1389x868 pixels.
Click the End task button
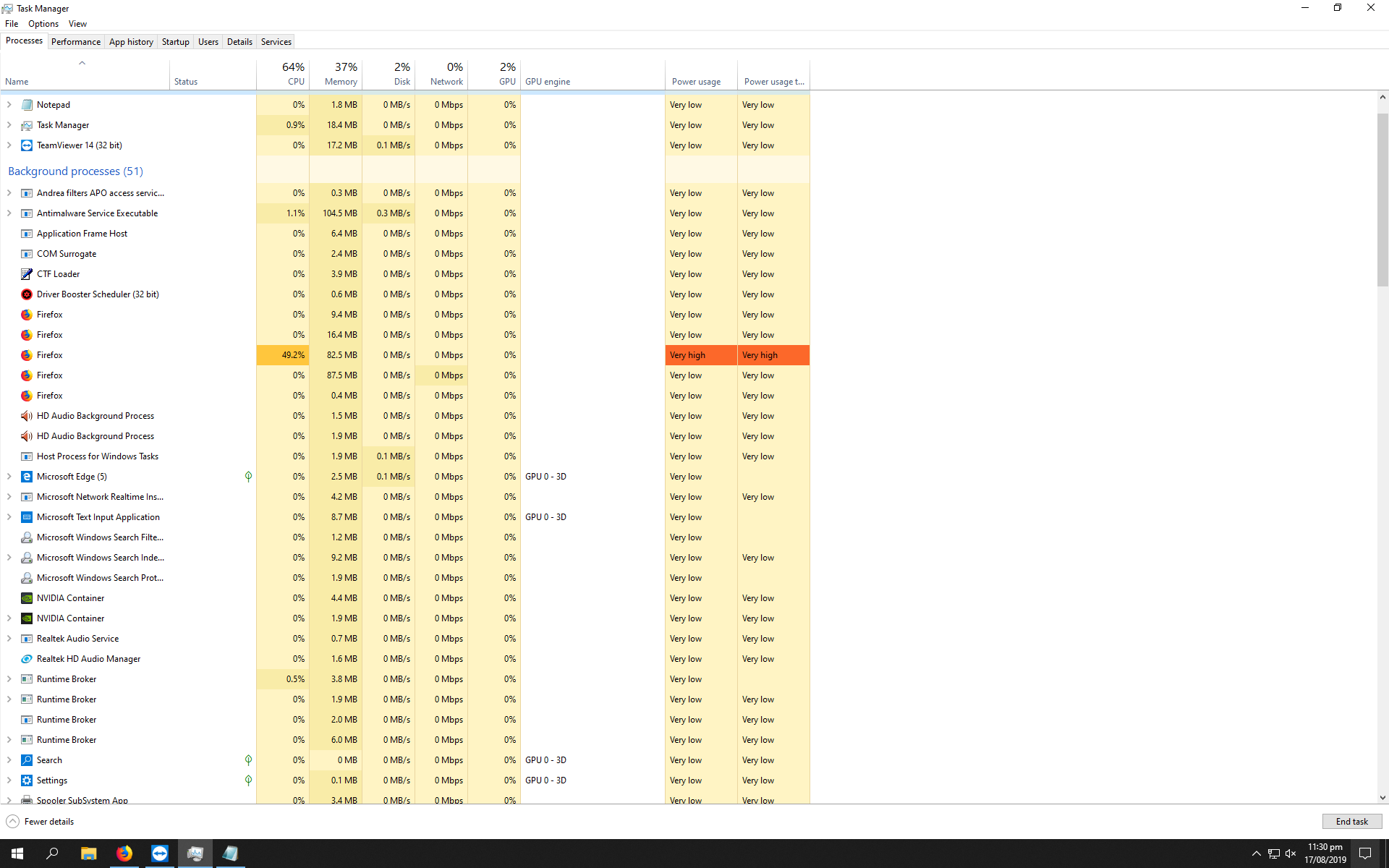click(x=1351, y=822)
